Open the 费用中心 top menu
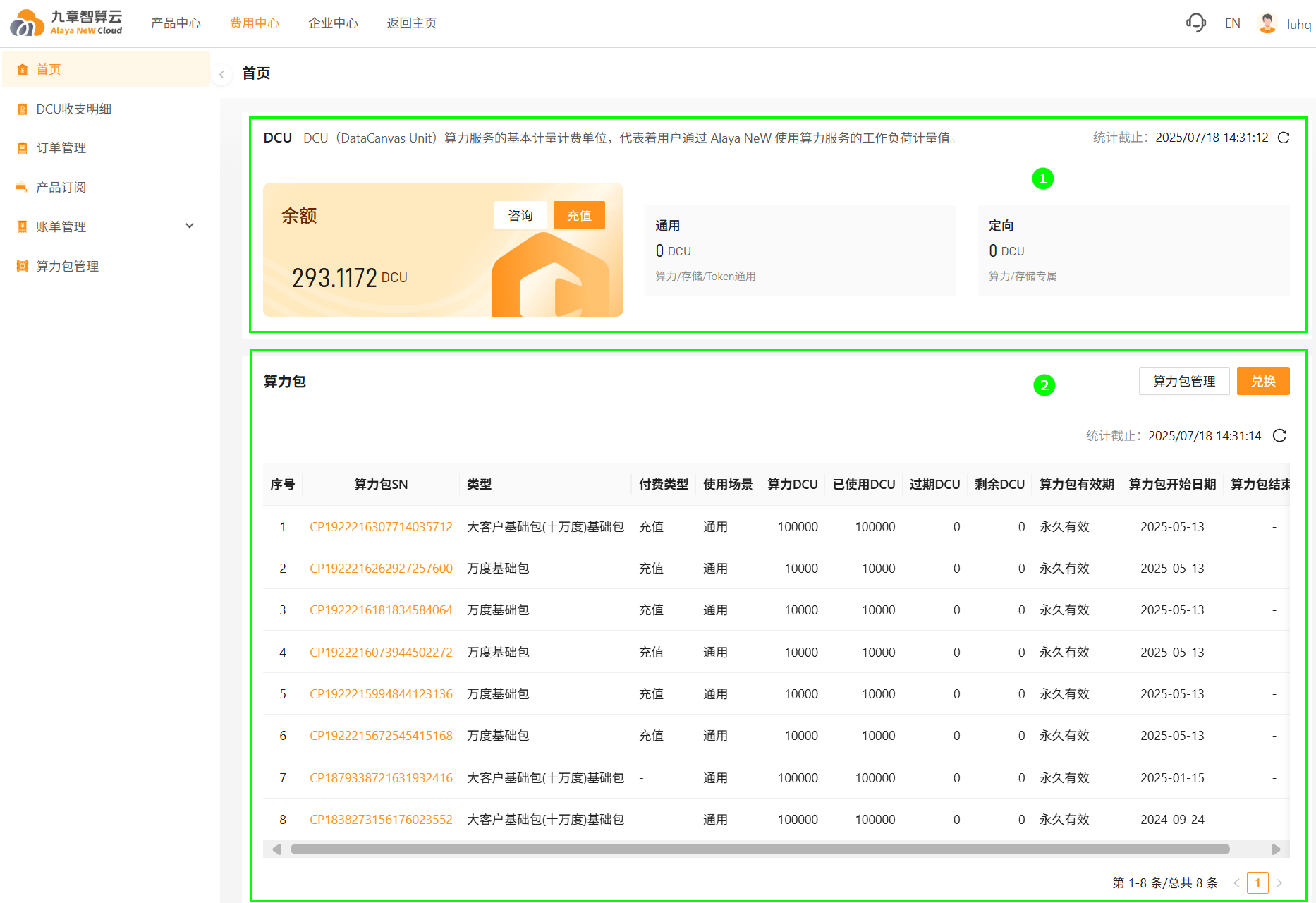 255,23
